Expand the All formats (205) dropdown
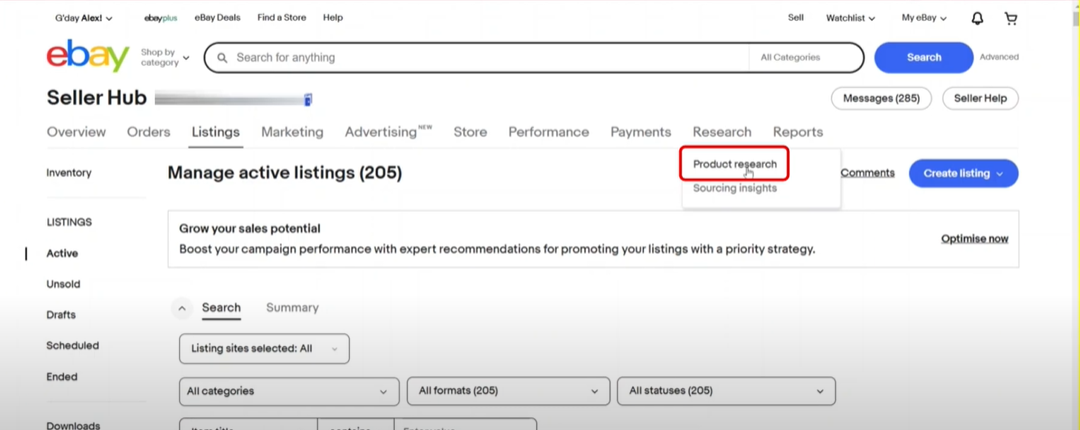This screenshot has height=430, width=1080. [508, 391]
